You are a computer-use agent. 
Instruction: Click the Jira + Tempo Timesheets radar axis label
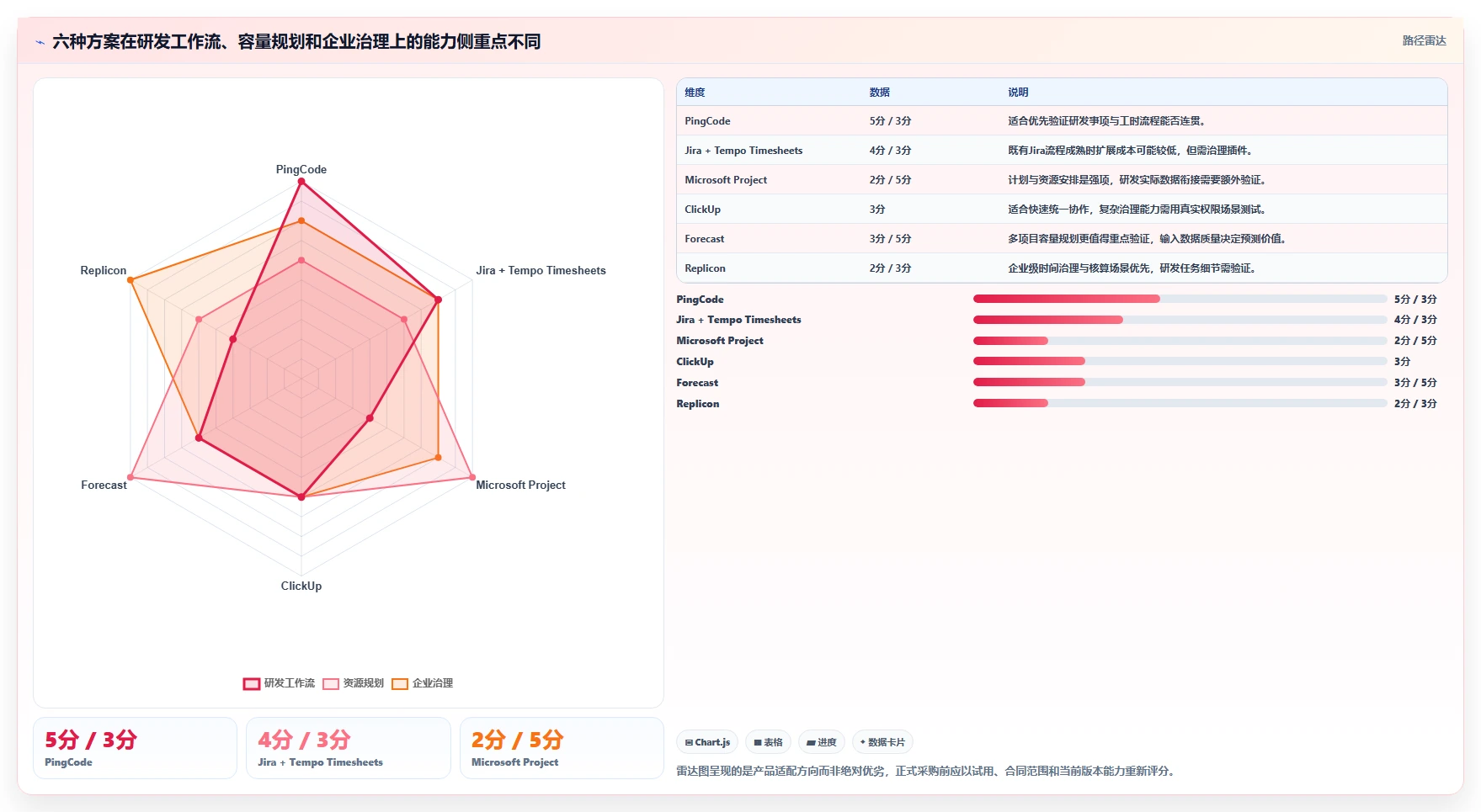pyautogui.click(x=541, y=270)
